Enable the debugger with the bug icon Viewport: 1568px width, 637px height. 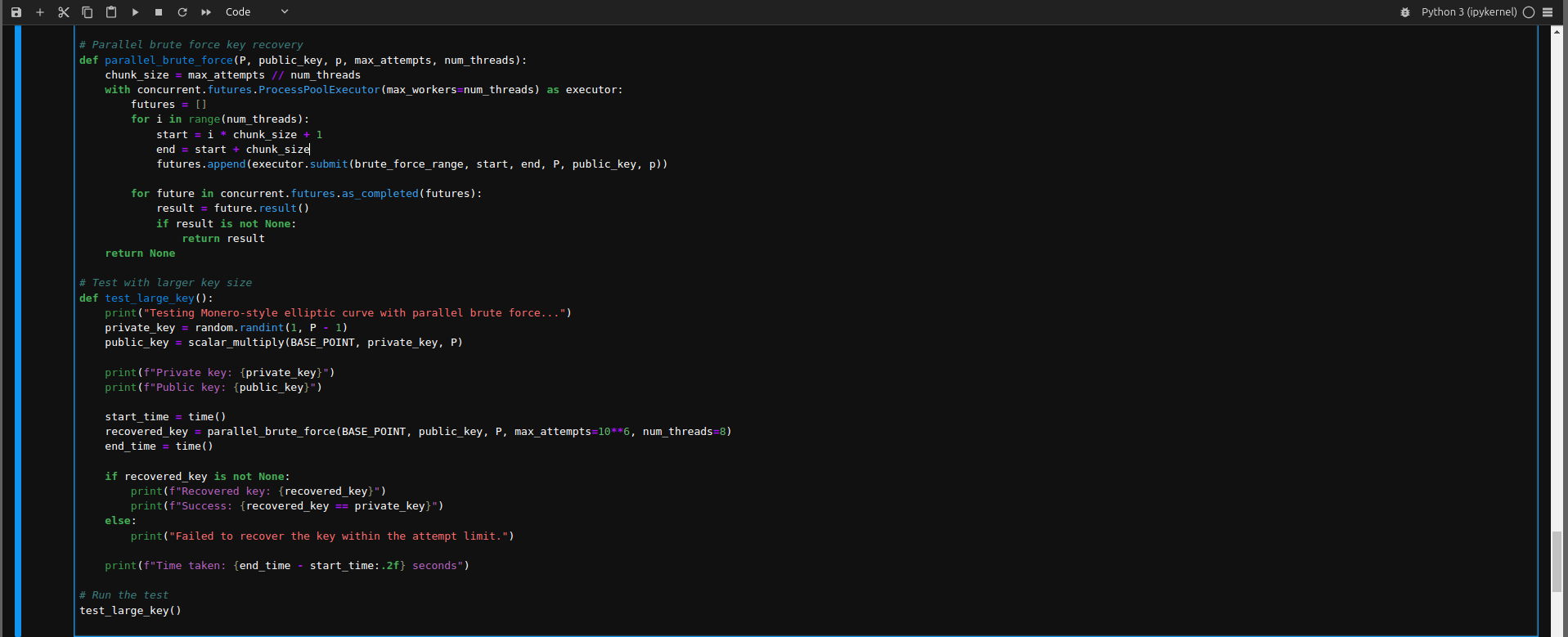click(x=1405, y=12)
